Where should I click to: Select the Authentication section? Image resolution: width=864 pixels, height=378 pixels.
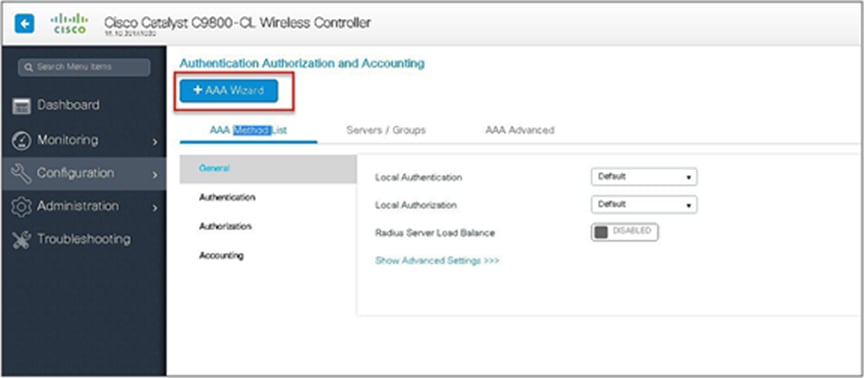click(x=268, y=197)
